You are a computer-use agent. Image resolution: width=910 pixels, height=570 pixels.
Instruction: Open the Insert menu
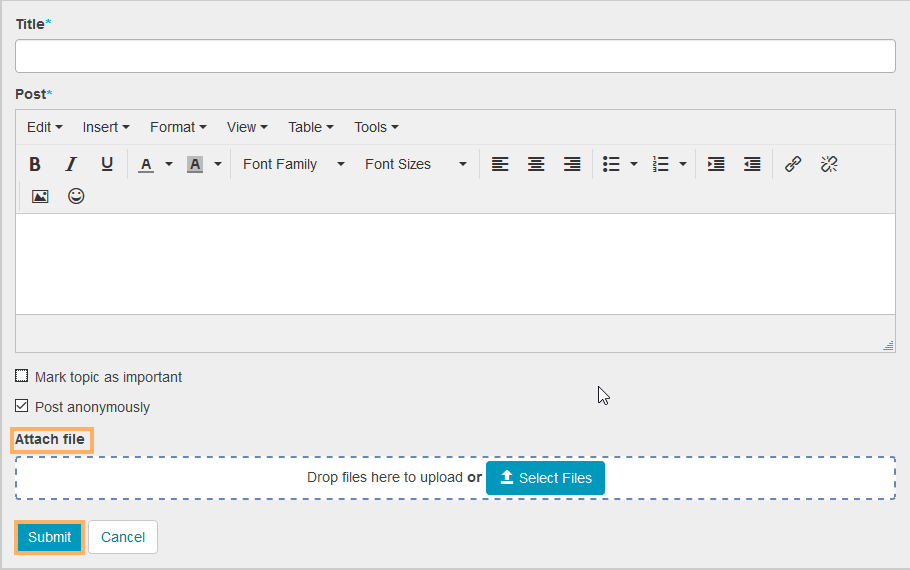[x=106, y=127]
